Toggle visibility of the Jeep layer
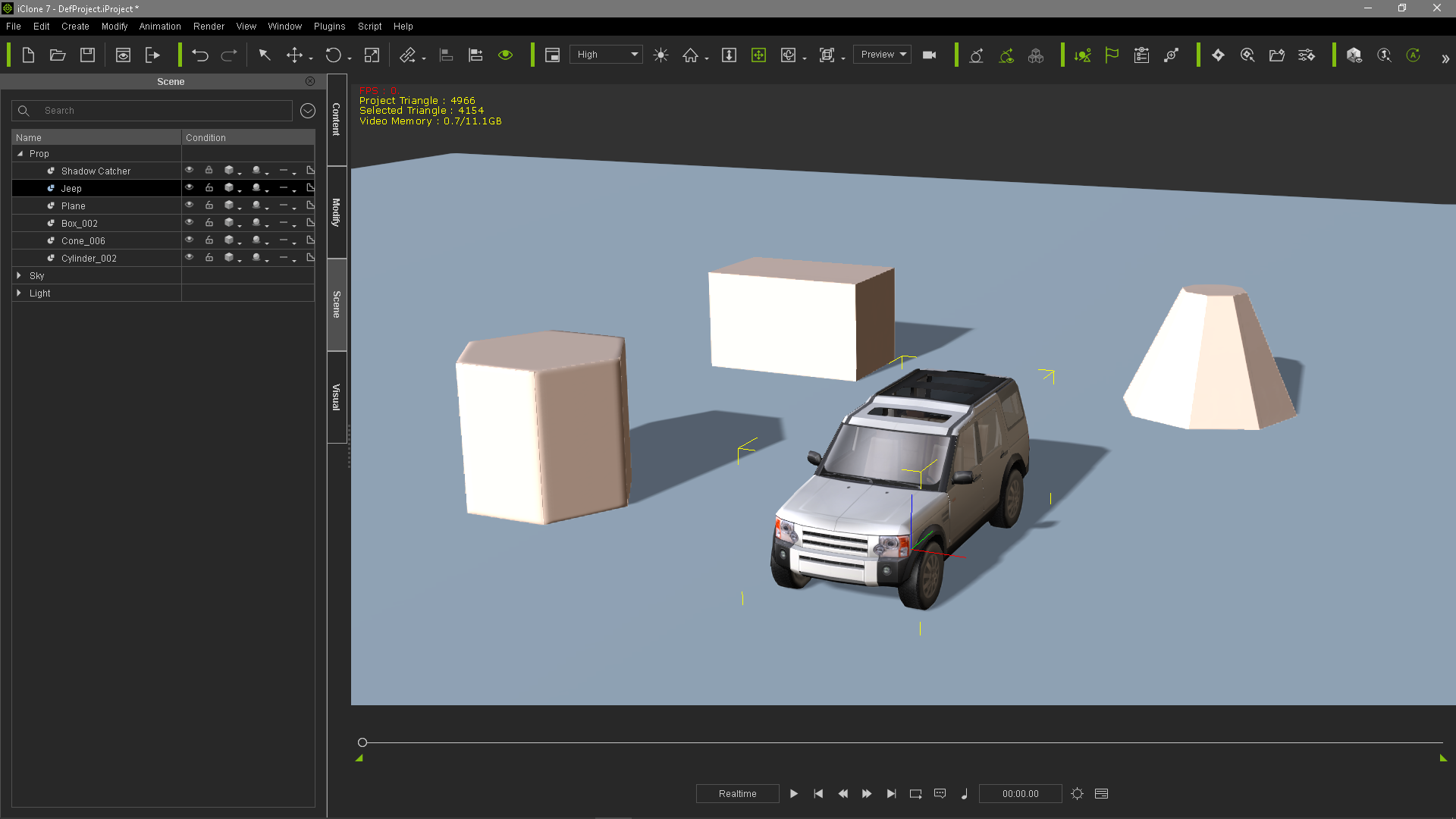 pos(190,188)
